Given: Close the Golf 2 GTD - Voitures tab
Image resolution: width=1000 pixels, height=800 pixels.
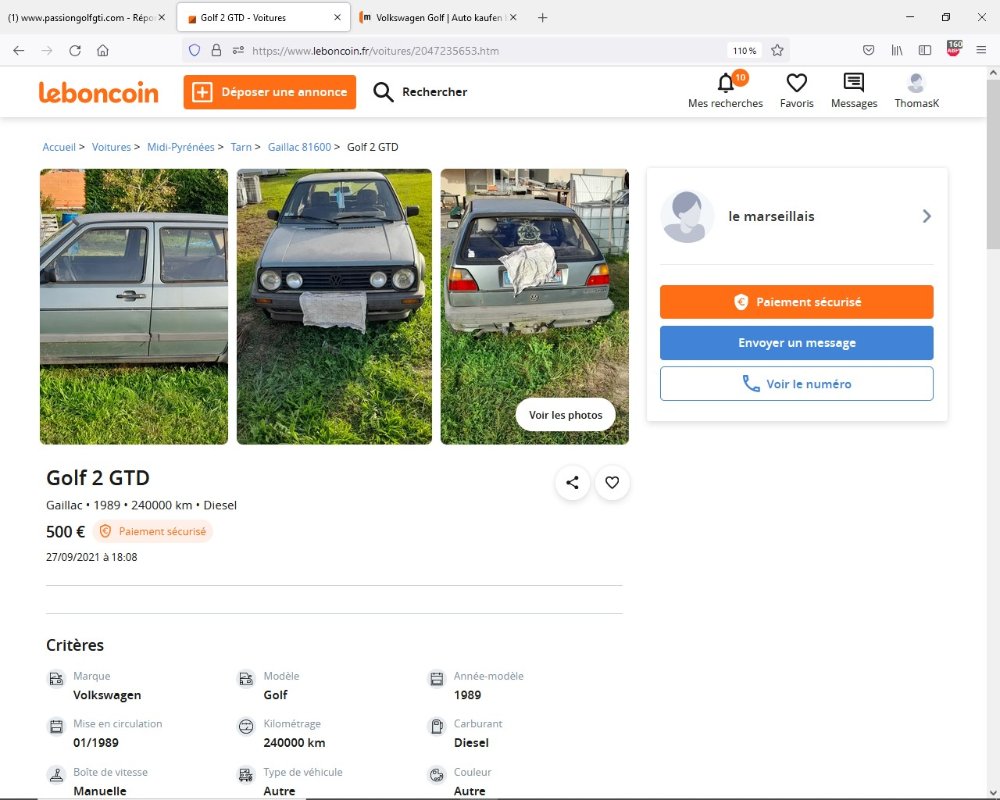Looking at the screenshot, I should [x=337, y=18].
